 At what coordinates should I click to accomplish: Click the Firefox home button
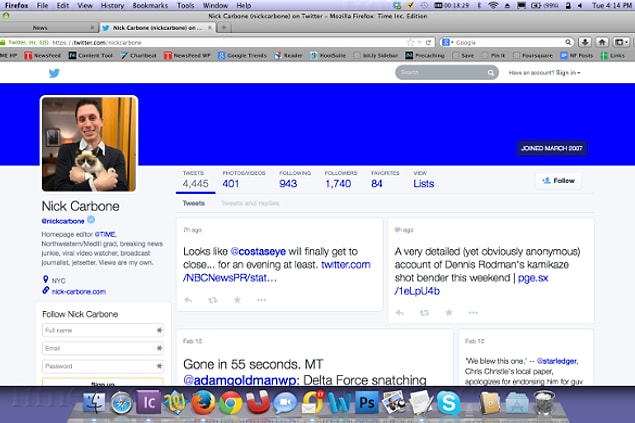(602, 42)
